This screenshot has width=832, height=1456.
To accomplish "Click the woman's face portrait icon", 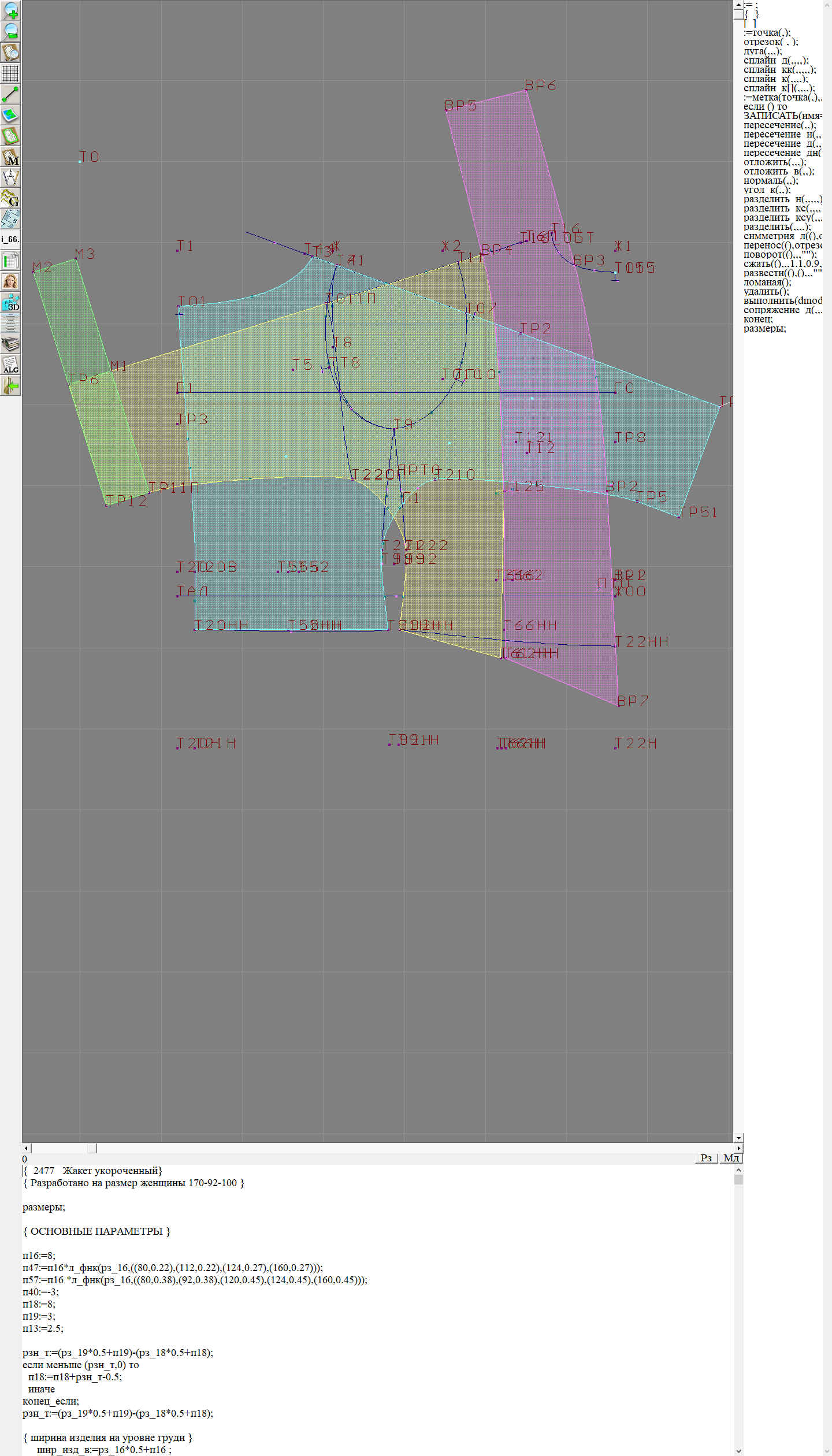I will 10,281.
